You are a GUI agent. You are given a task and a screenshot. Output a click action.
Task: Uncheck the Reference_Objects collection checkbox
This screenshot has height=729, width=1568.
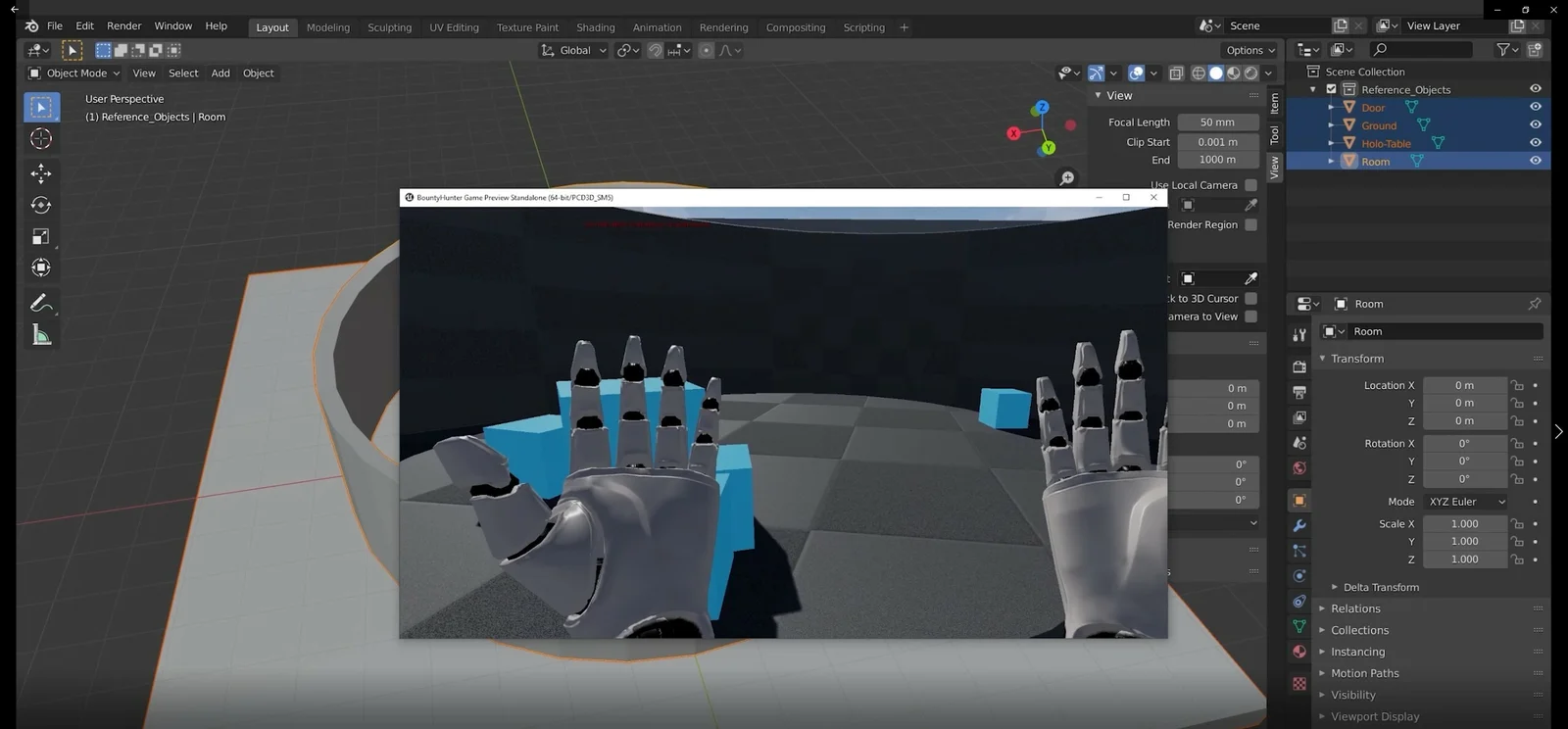pos(1331,89)
